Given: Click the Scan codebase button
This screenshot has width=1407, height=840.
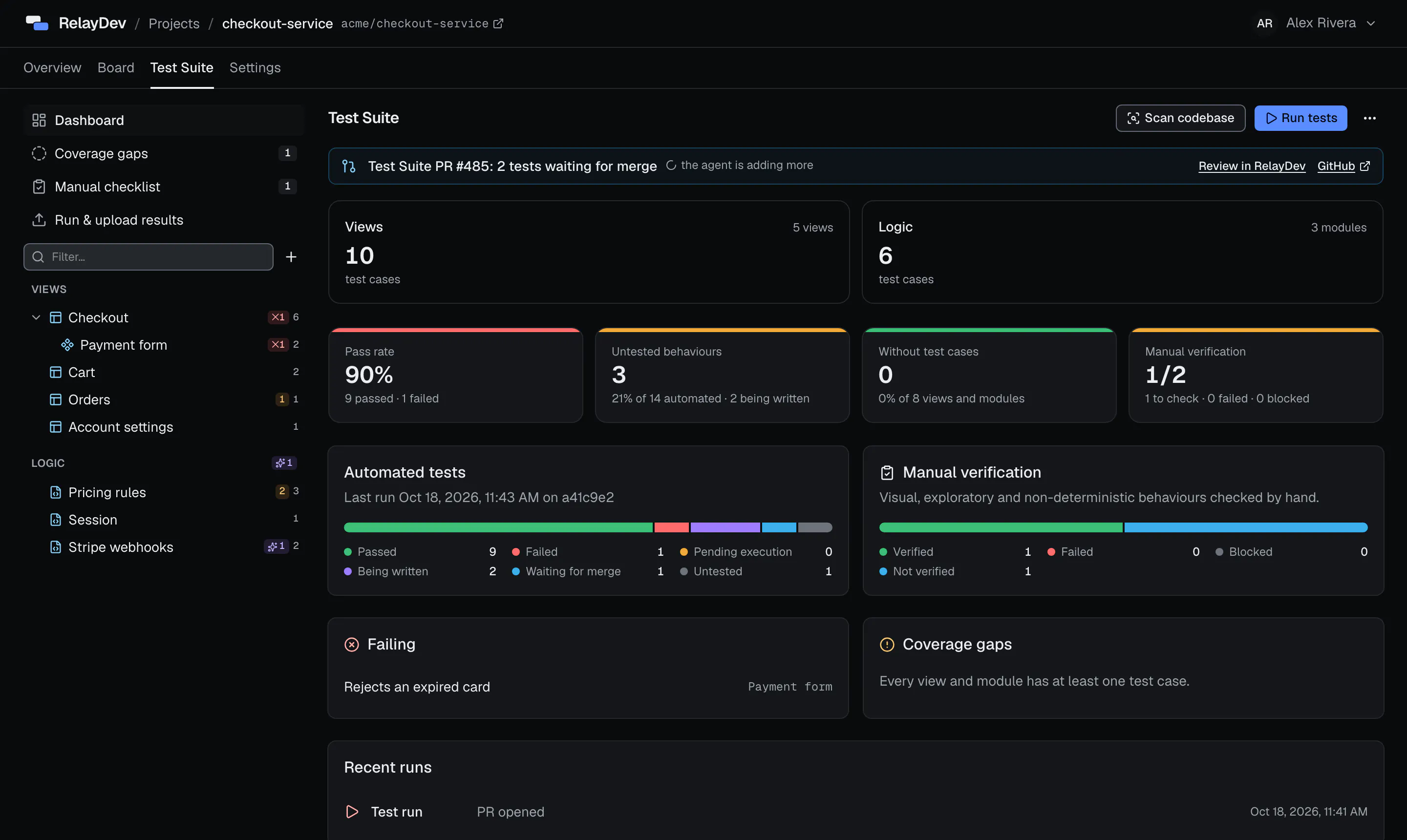Looking at the screenshot, I should pyautogui.click(x=1180, y=118).
